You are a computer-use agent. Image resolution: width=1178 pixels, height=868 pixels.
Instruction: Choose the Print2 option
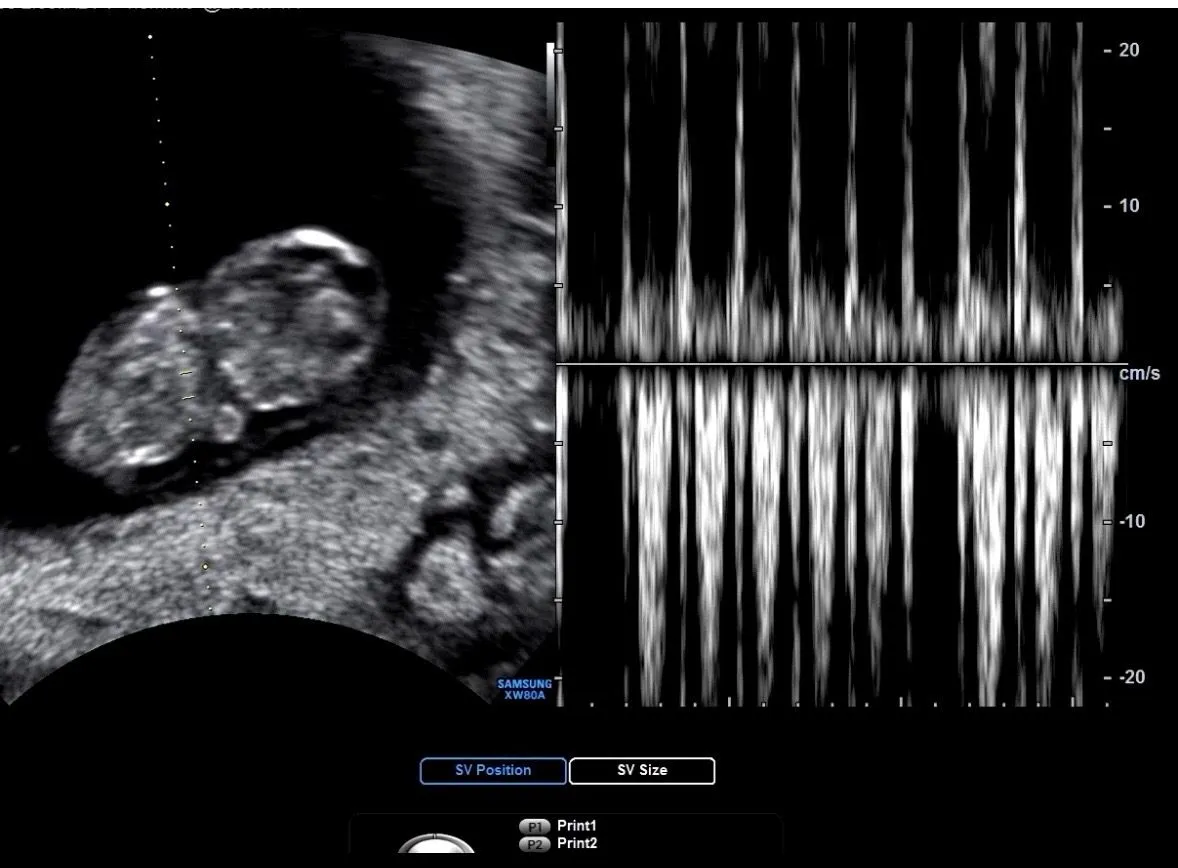(x=577, y=843)
